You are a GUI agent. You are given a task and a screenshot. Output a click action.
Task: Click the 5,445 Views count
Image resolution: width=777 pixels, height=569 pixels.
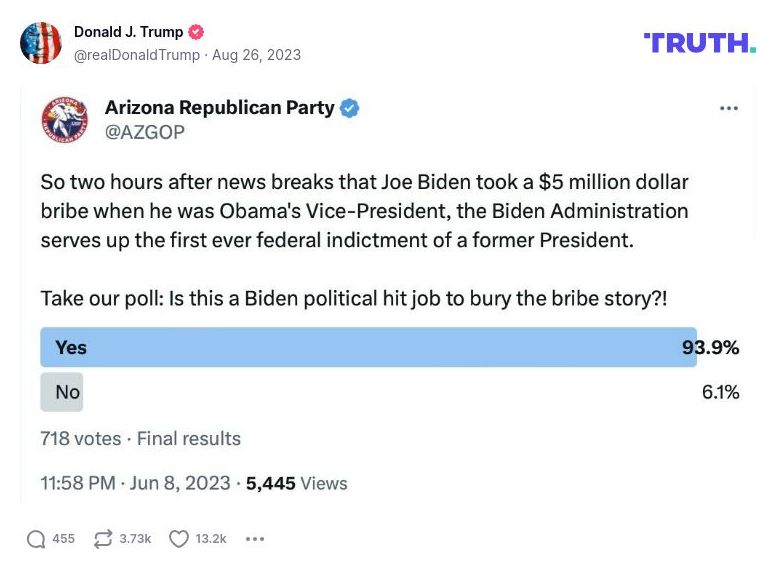(297, 483)
